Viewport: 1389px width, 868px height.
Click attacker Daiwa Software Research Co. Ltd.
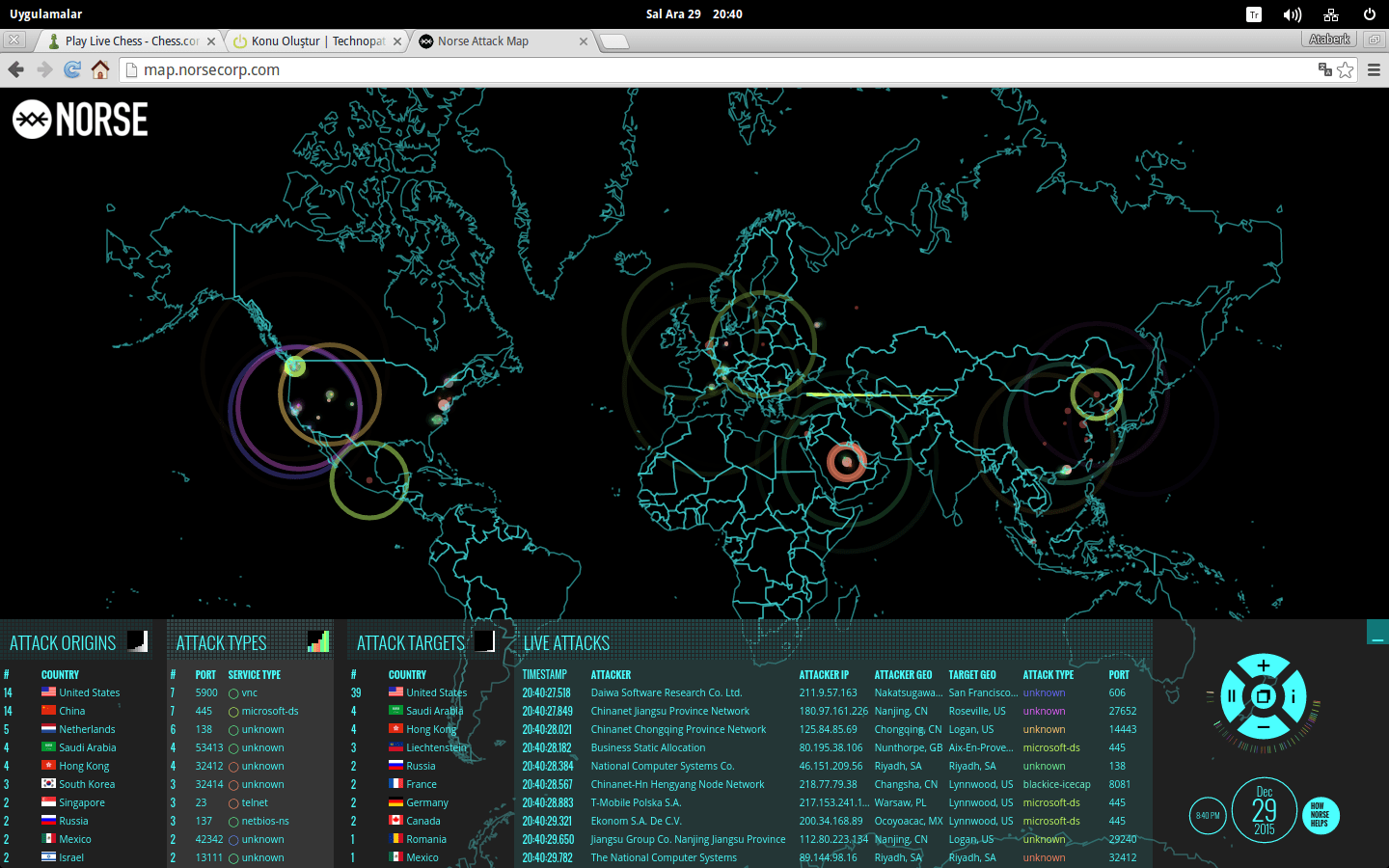click(667, 692)
